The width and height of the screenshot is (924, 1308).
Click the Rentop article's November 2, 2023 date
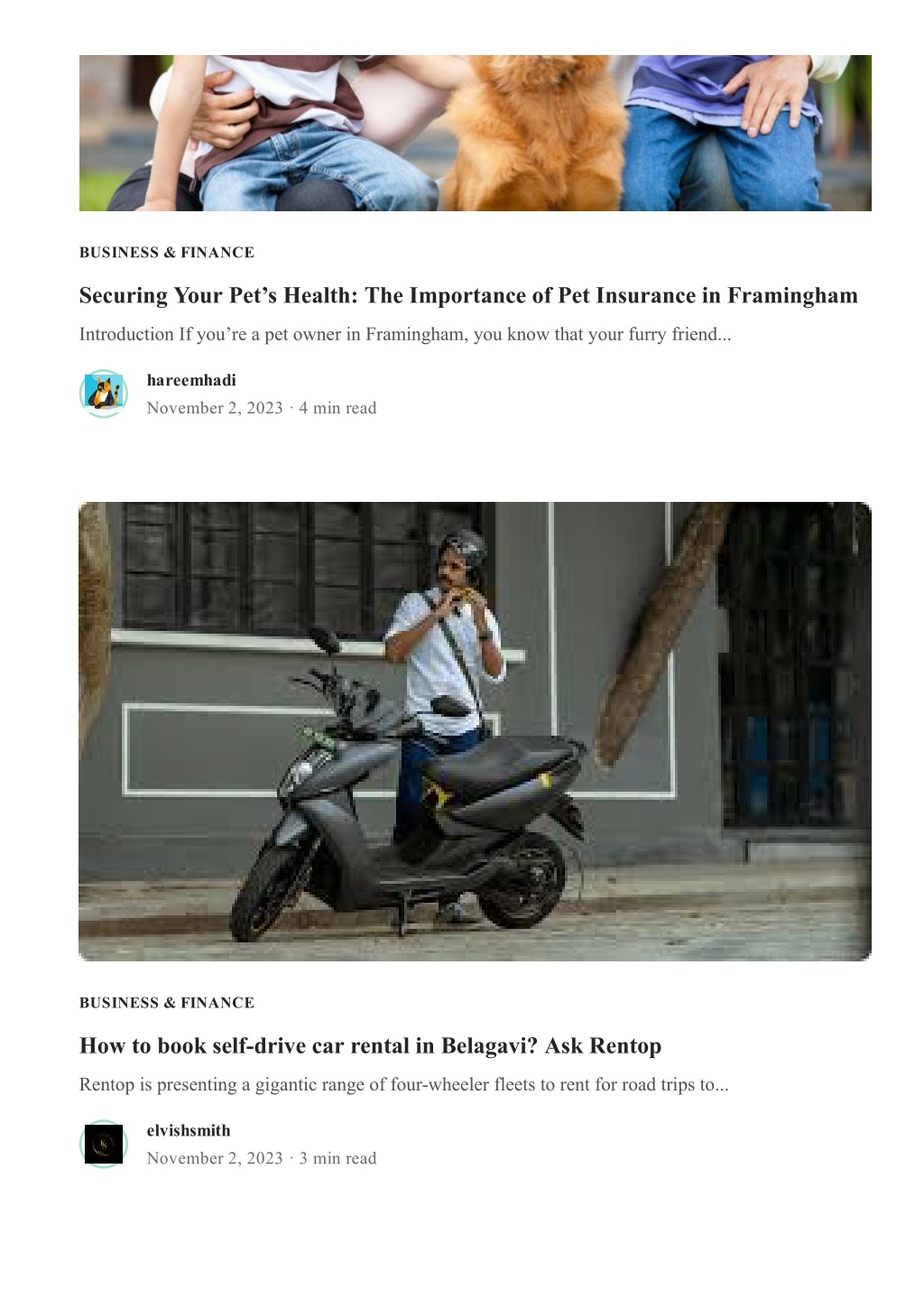tap(215, 1158)
